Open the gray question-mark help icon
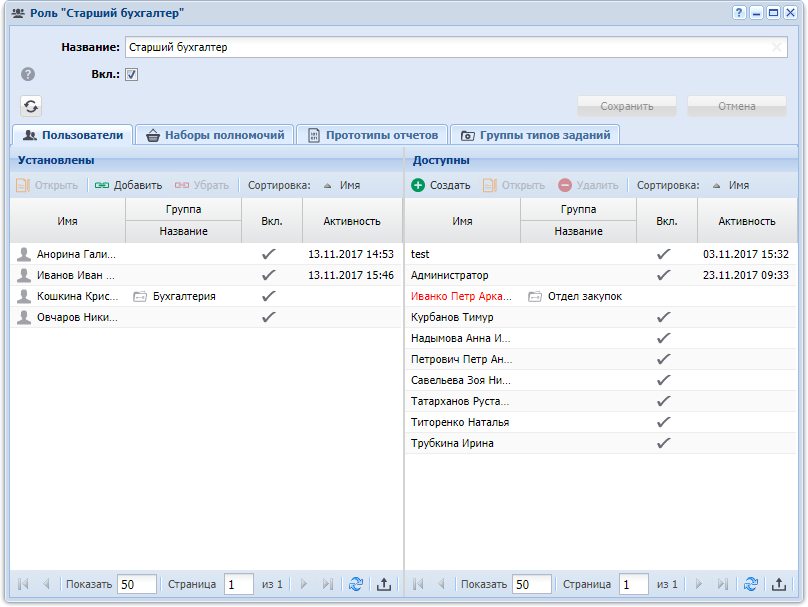Viewport: 808px width, 607px height. click(28, 74)
